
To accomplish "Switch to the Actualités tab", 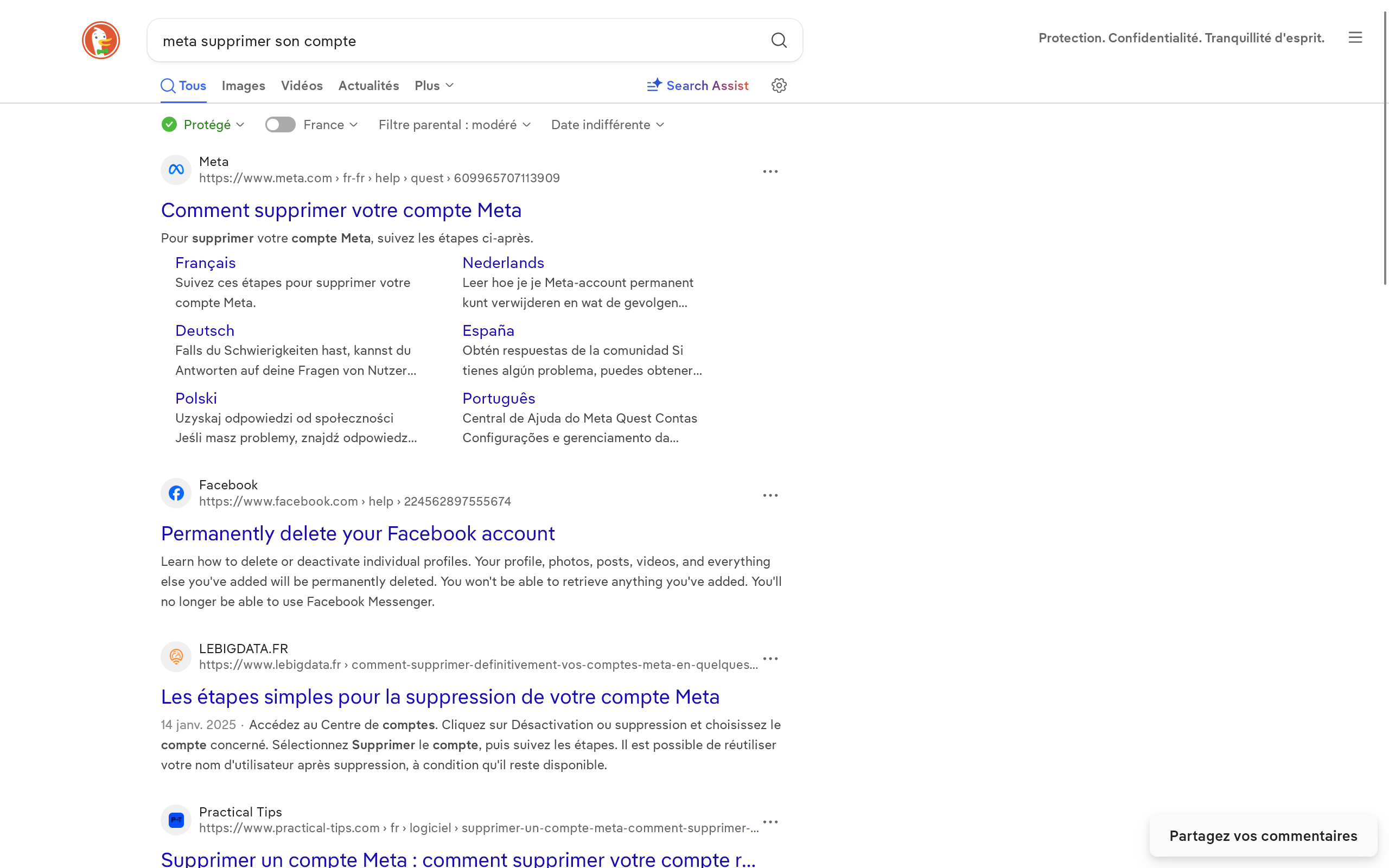I will (368, 86).
